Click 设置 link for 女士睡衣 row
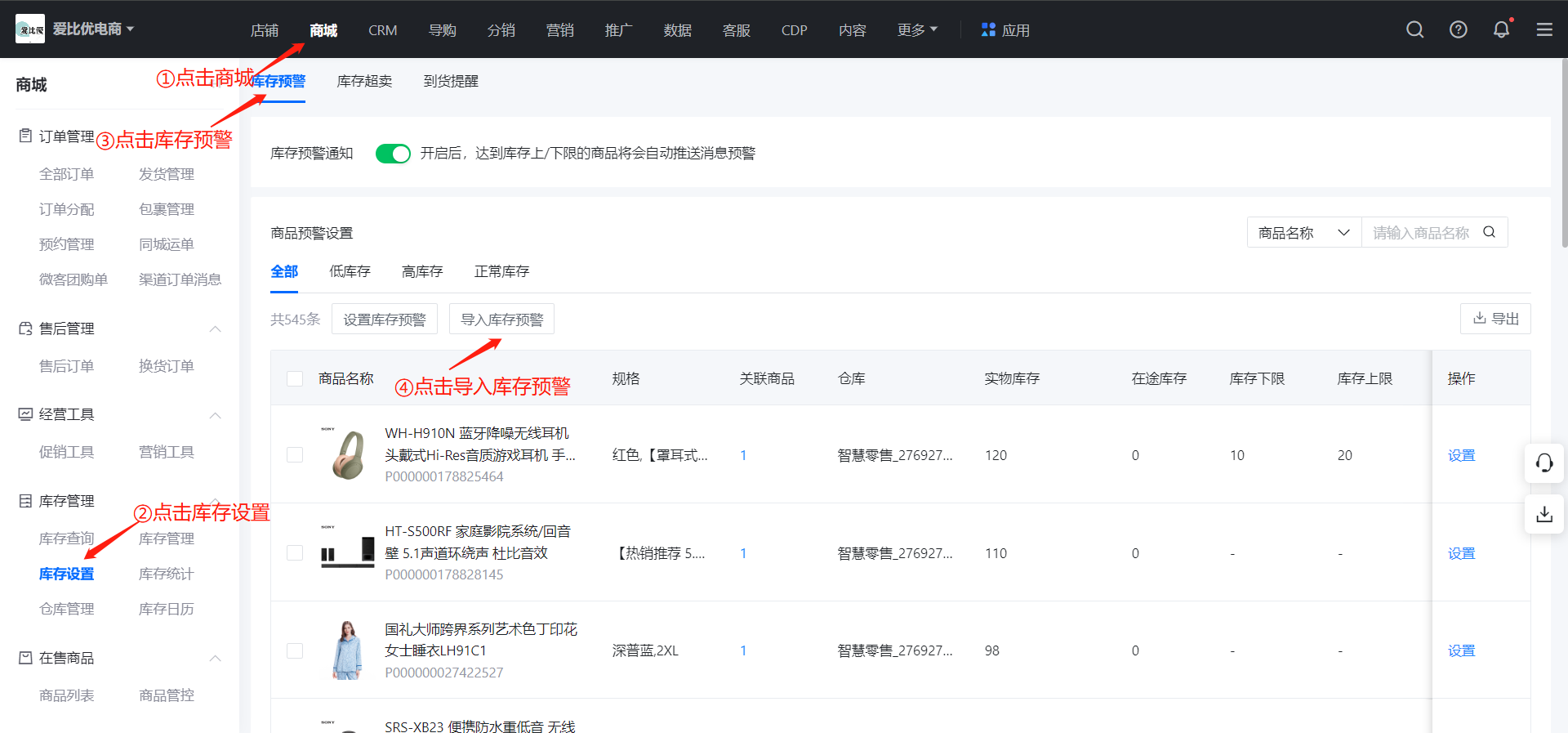Image resolution: width=1568 pixels, height=733 pixels. (1462, 650)
